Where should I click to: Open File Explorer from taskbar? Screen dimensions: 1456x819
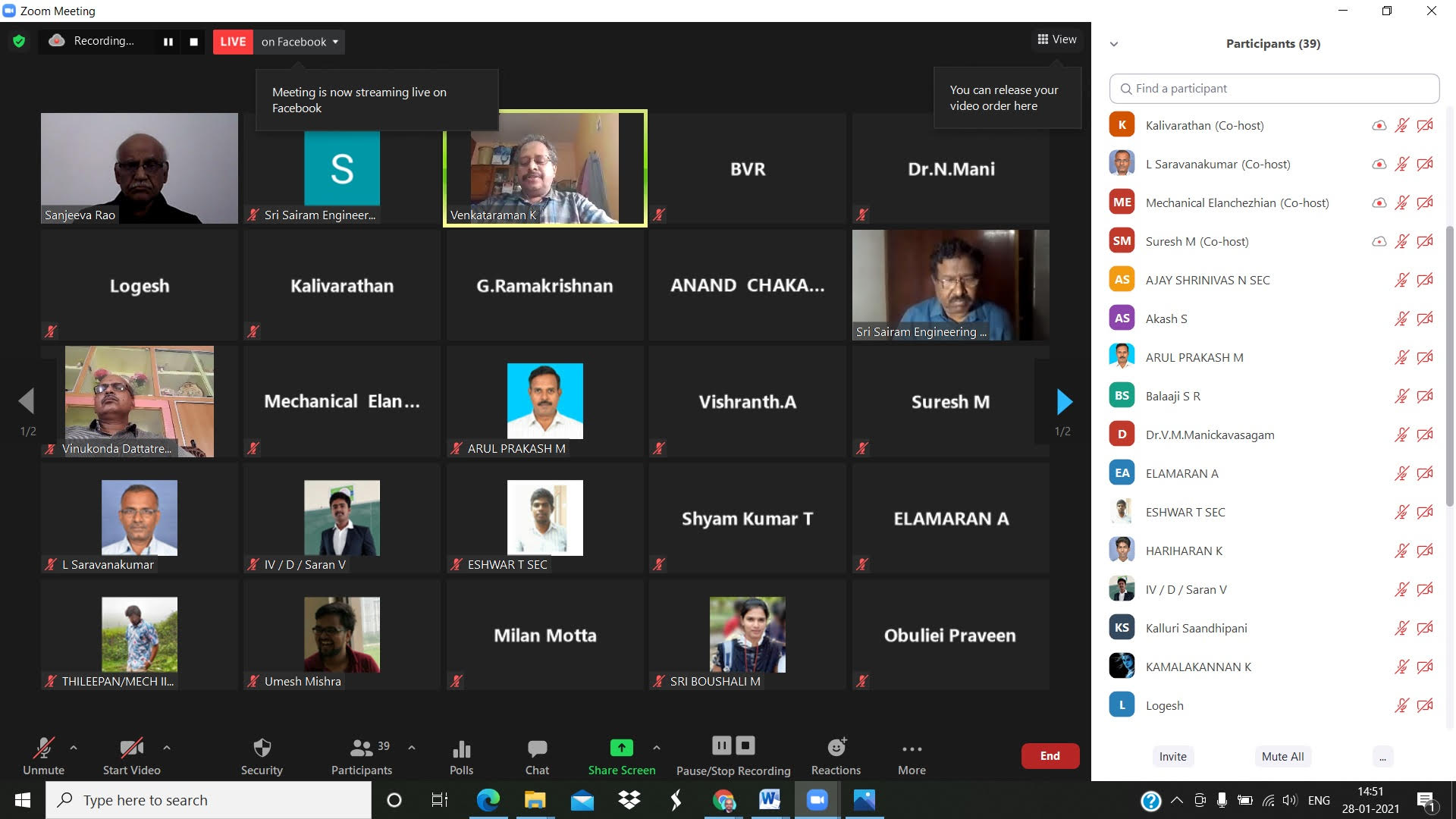click(x=535, y=800)
